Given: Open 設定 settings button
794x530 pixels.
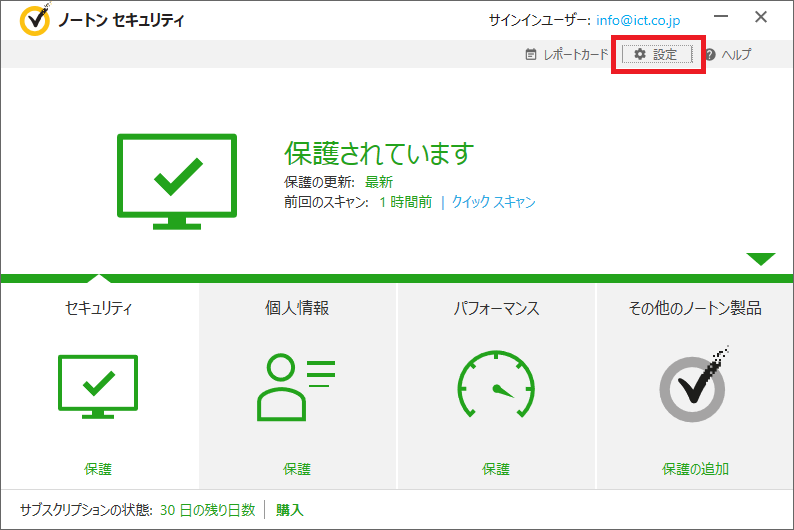Looking at the screenshot, I should coord(657,54).
